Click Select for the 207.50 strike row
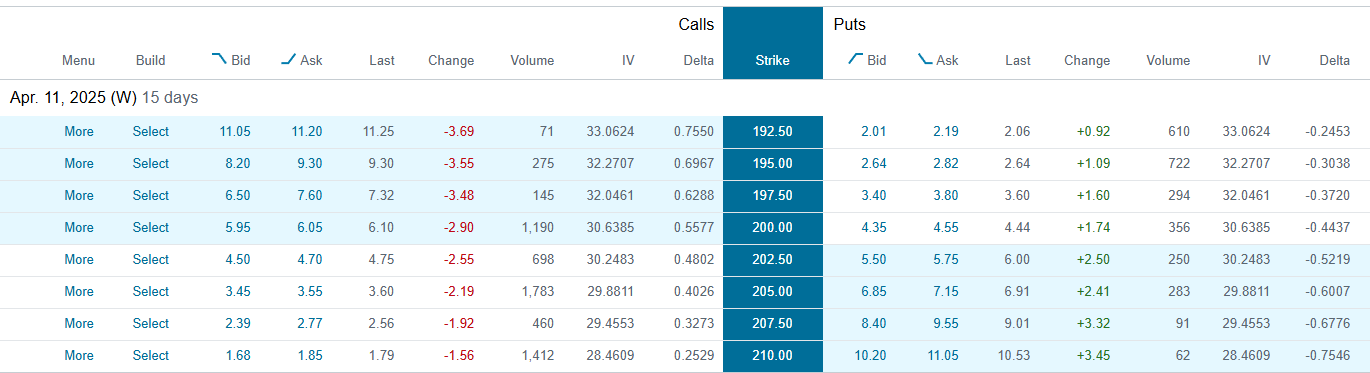 (151, 323)
